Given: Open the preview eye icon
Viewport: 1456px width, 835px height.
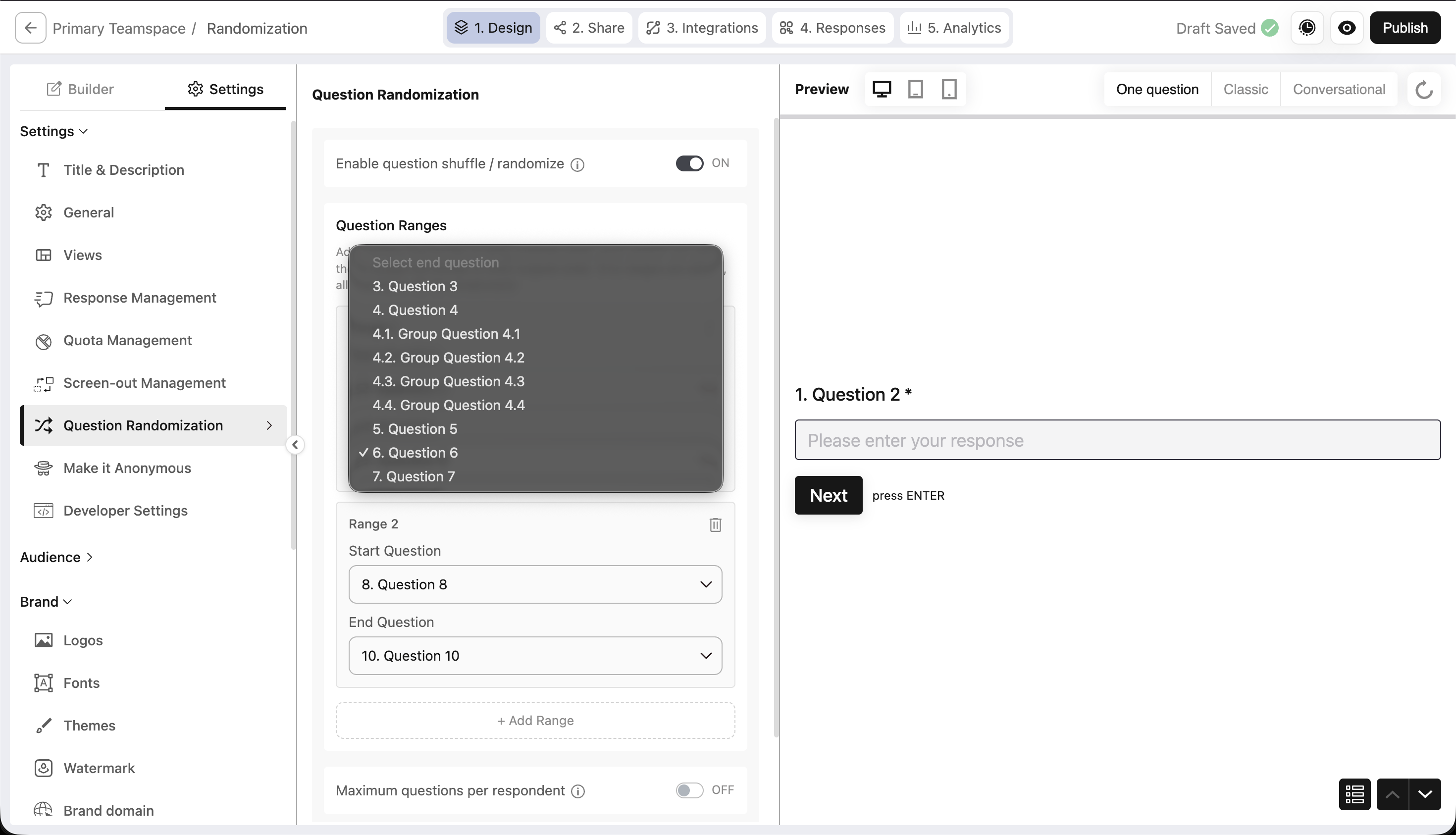Looking at the screenshot, I should point(1347,28).
